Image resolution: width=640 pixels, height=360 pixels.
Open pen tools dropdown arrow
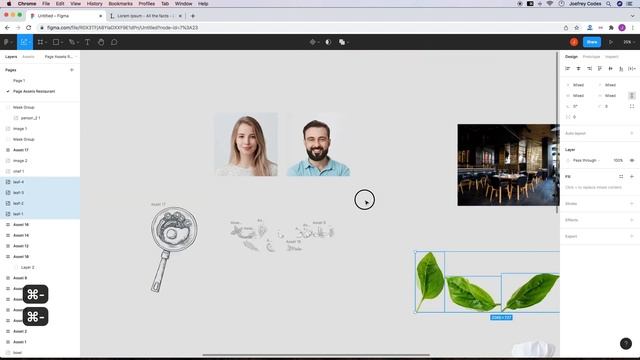coord(78,42)
